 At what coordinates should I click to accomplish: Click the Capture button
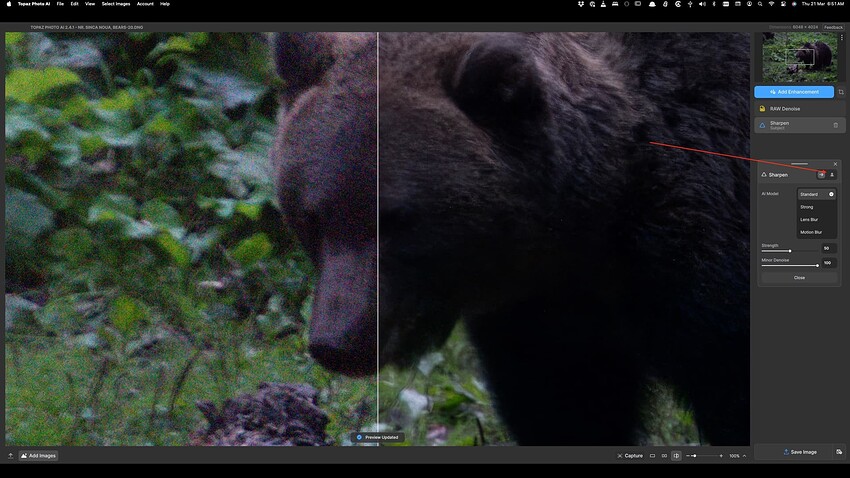click(630, 456)
